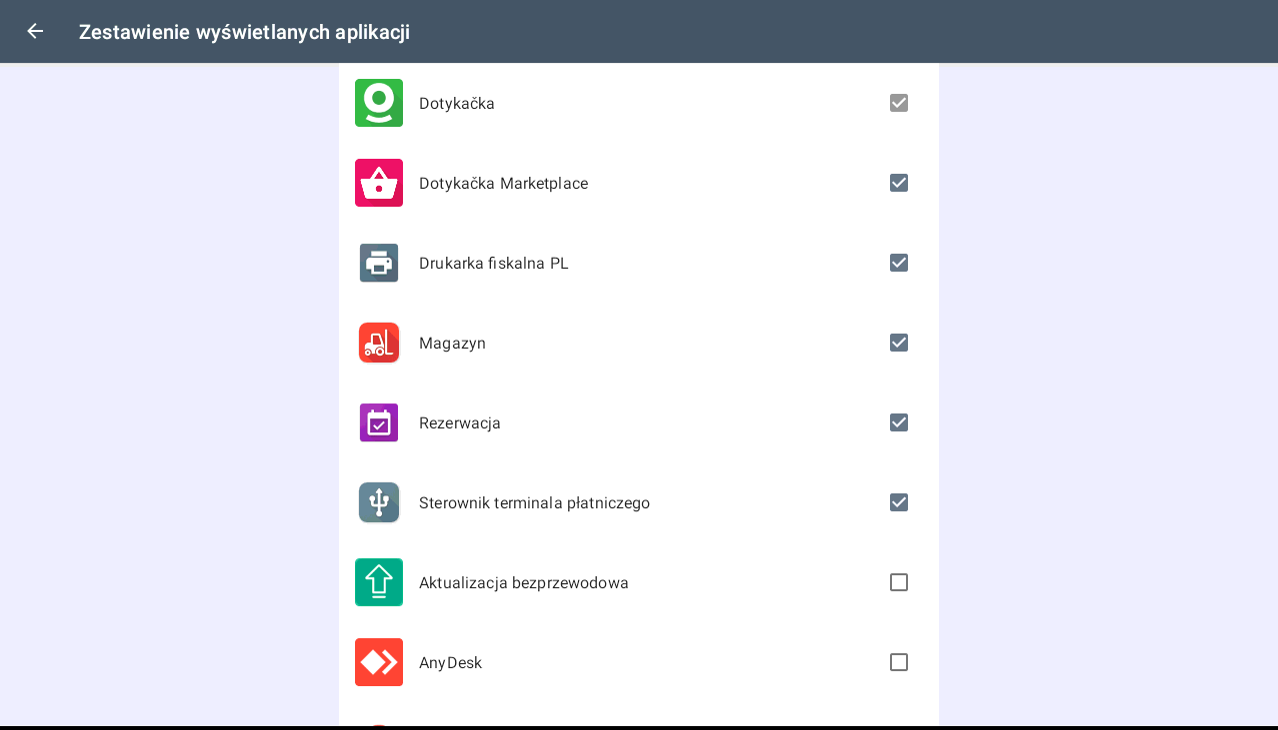Image resolution: width=1278 pixels, height=730 pixels.
Task: Click the Drukarka fiskalna PL label
Action: tap(493, 263)
